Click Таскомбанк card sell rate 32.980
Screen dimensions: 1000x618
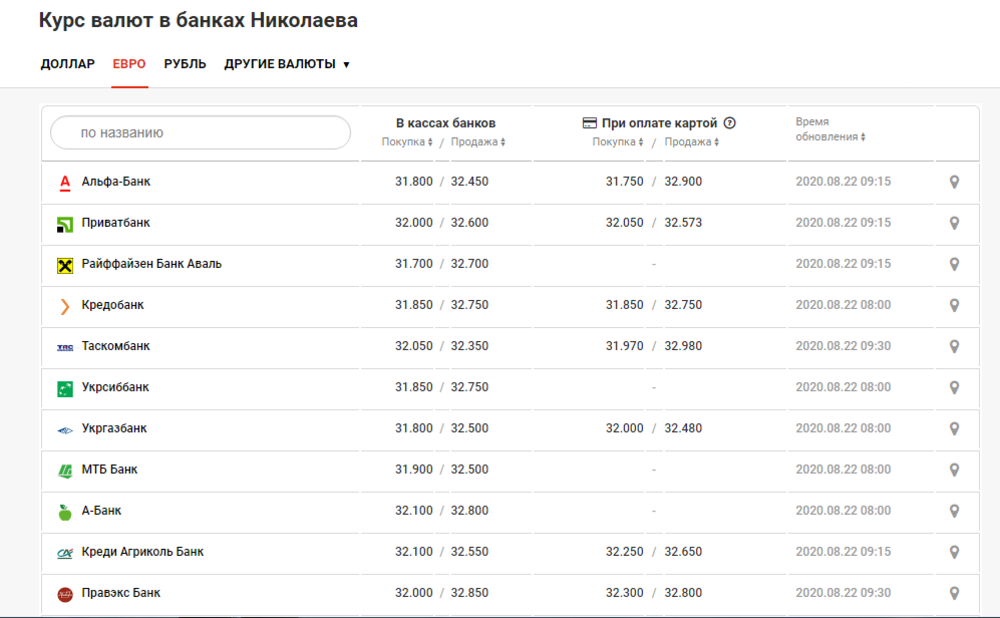coord(683,346)
